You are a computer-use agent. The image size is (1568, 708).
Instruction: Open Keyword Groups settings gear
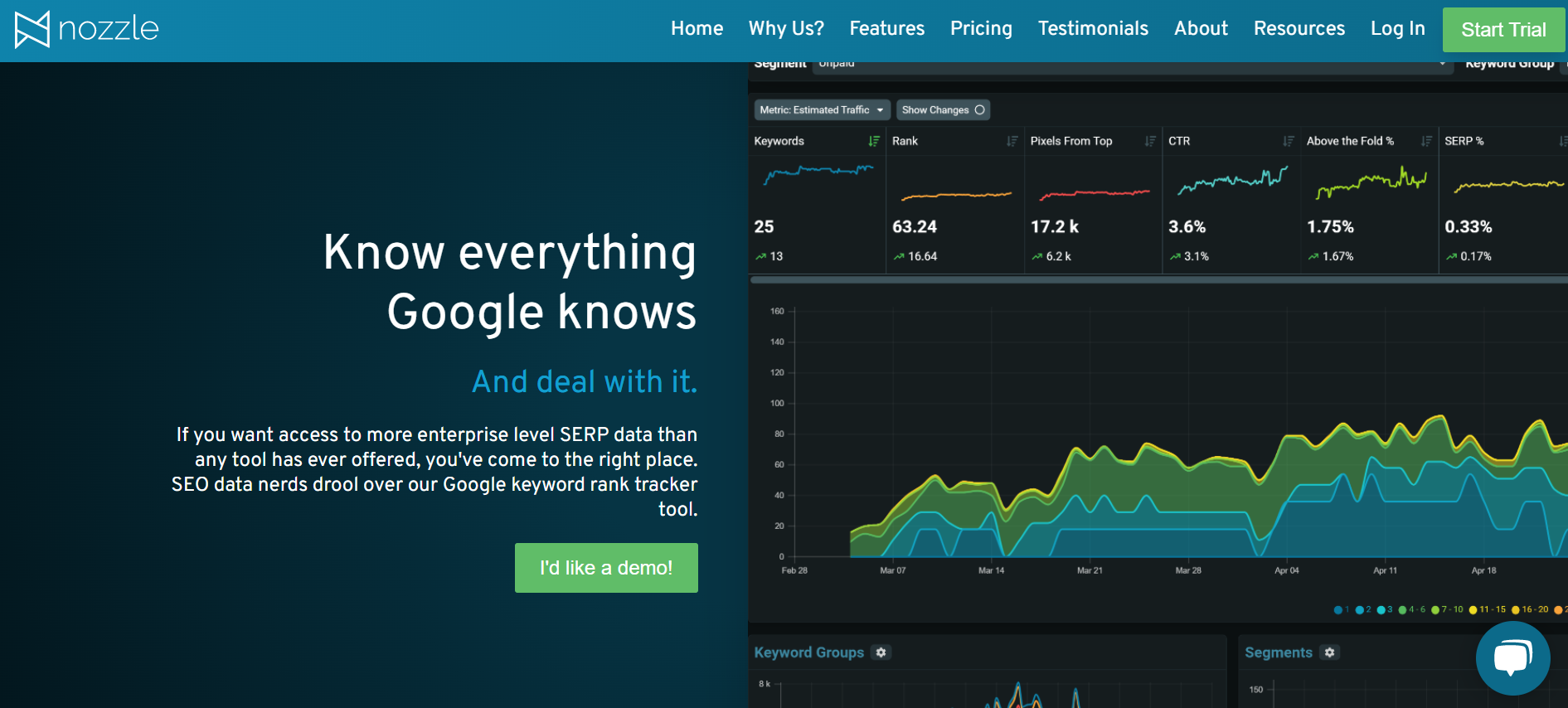(x=881, y=652)
